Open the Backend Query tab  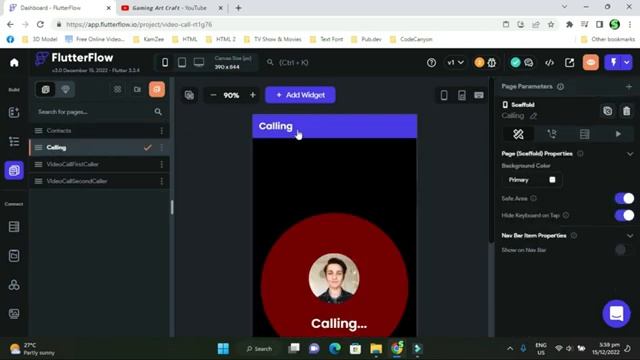click(x=584, y=134)
